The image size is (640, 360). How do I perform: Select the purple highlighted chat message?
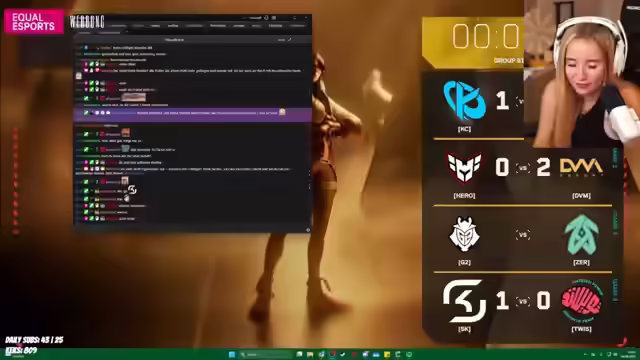(193, 114)
